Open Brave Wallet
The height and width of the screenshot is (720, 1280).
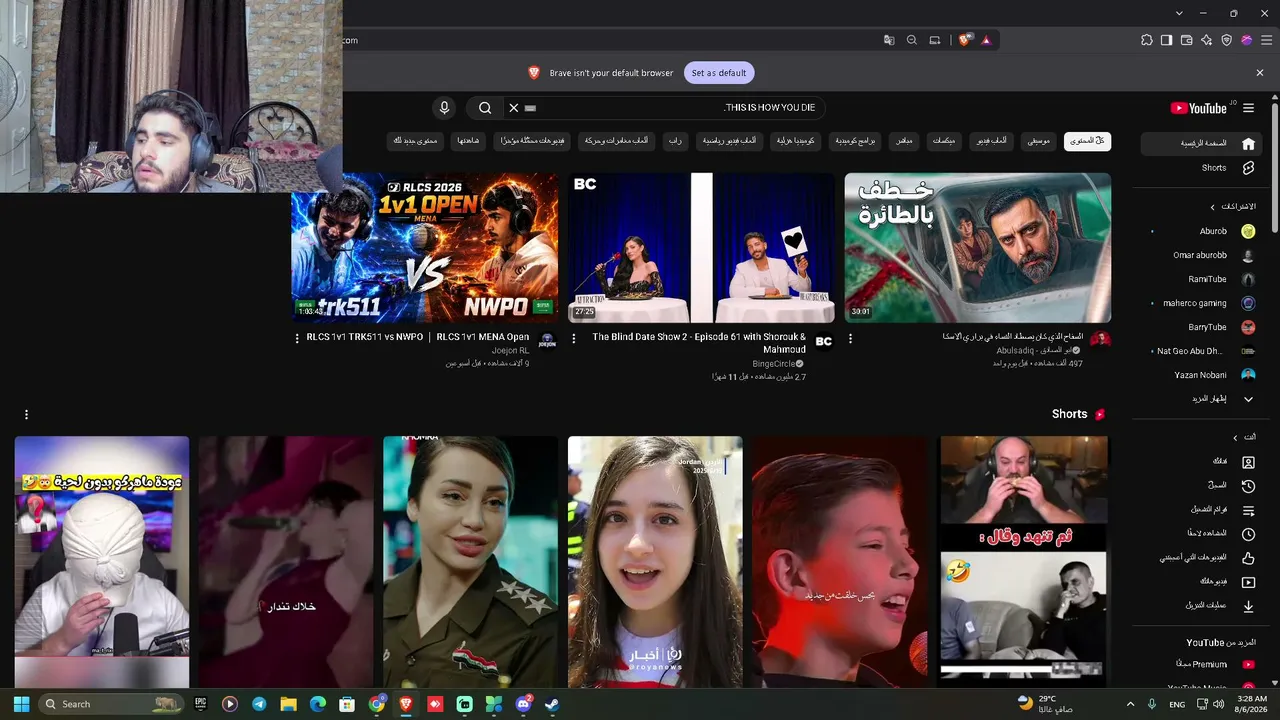pos(1187,40)
